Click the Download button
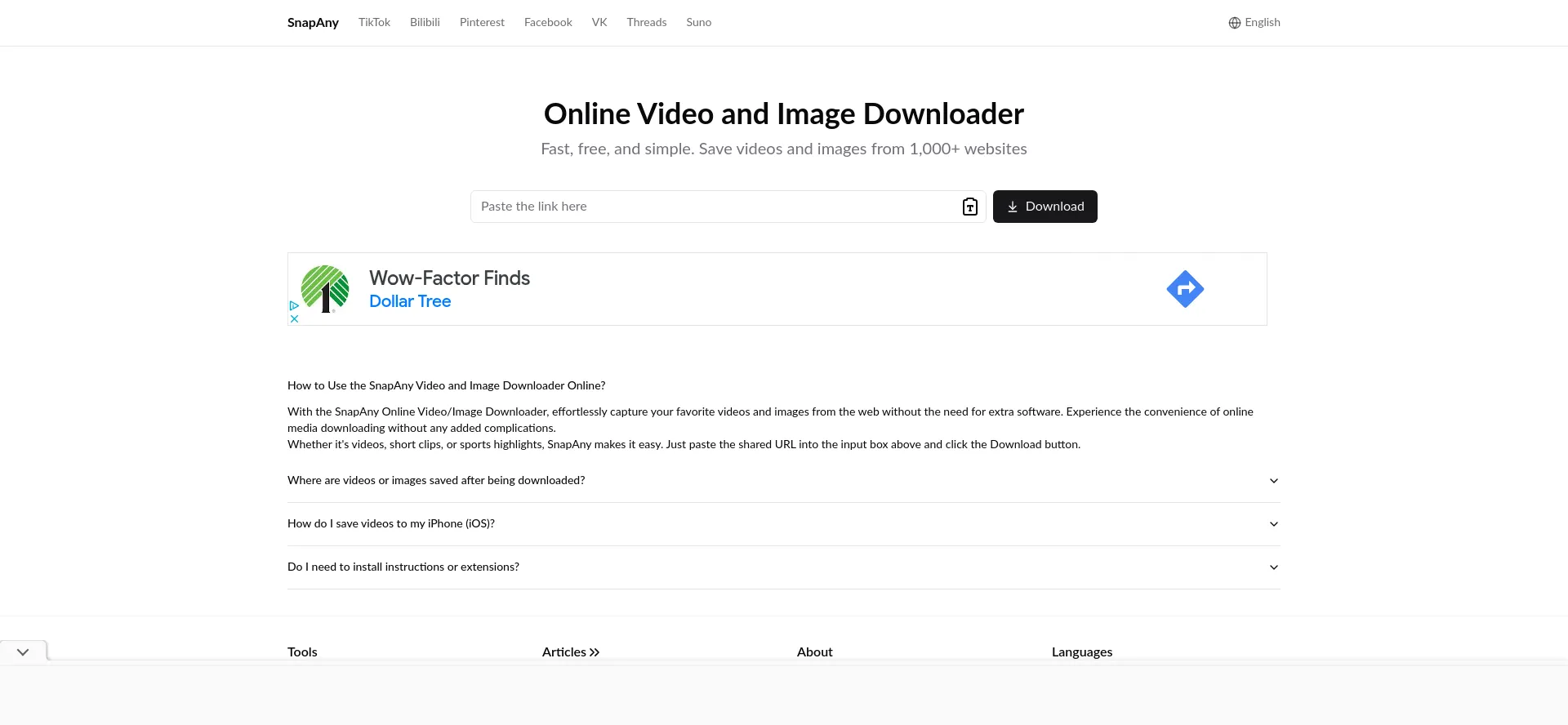Screen dimensions: 1568x725 1045,207
